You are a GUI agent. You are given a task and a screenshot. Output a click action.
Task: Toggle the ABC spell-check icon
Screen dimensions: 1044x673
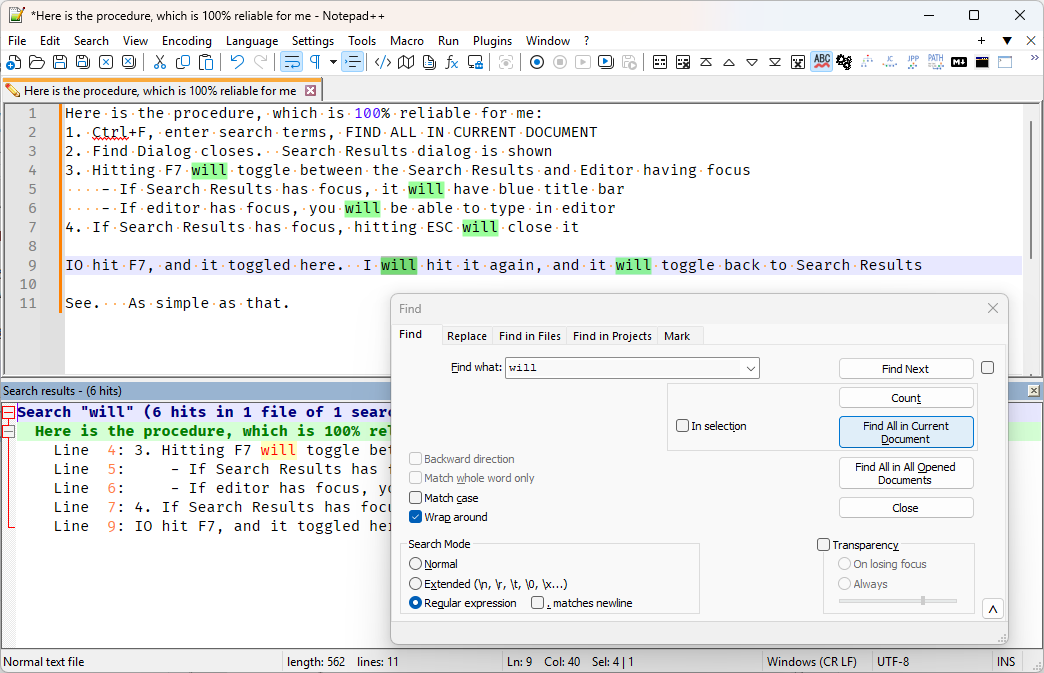(x=822, y=62)
